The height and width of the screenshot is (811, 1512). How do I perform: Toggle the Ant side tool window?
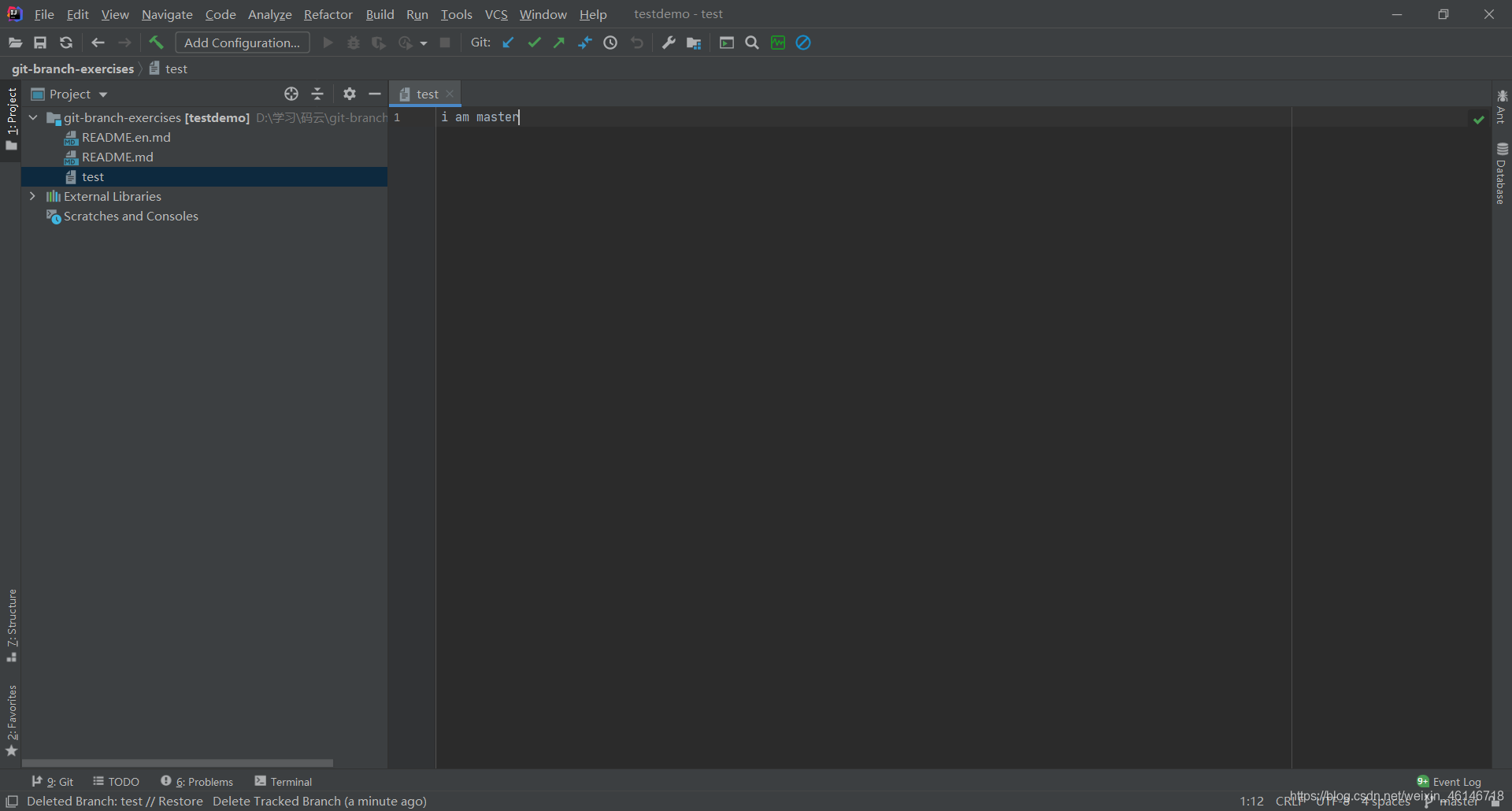click(x=1502, y=106)
